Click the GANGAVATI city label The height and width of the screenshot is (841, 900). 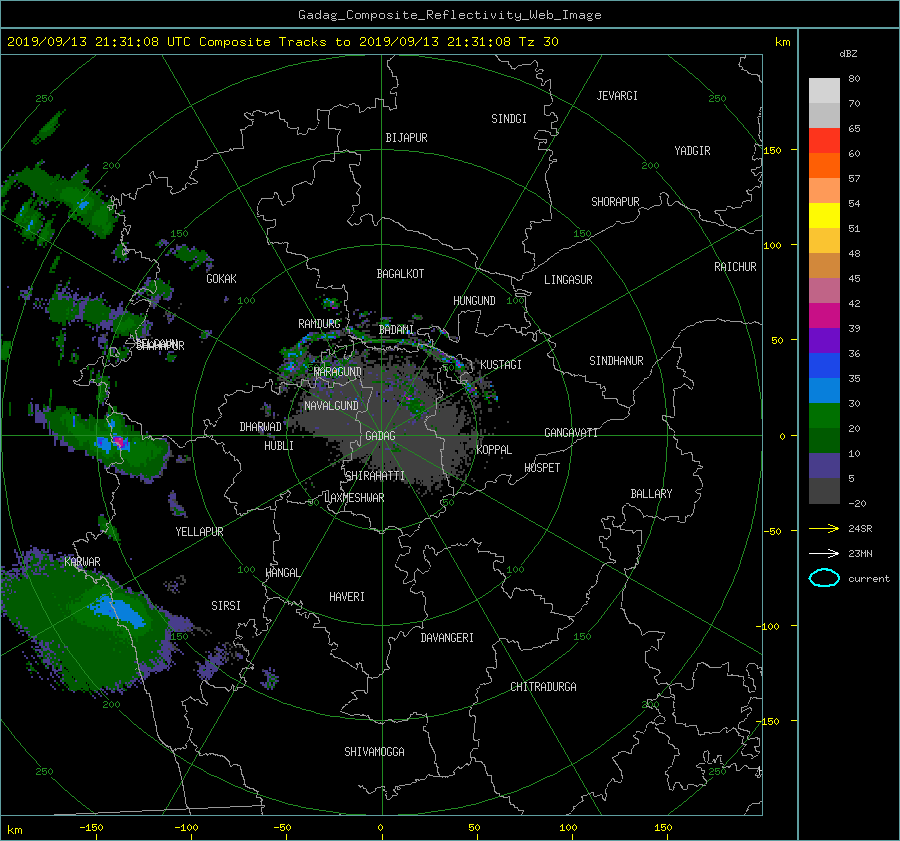click(x=571, y=432)
